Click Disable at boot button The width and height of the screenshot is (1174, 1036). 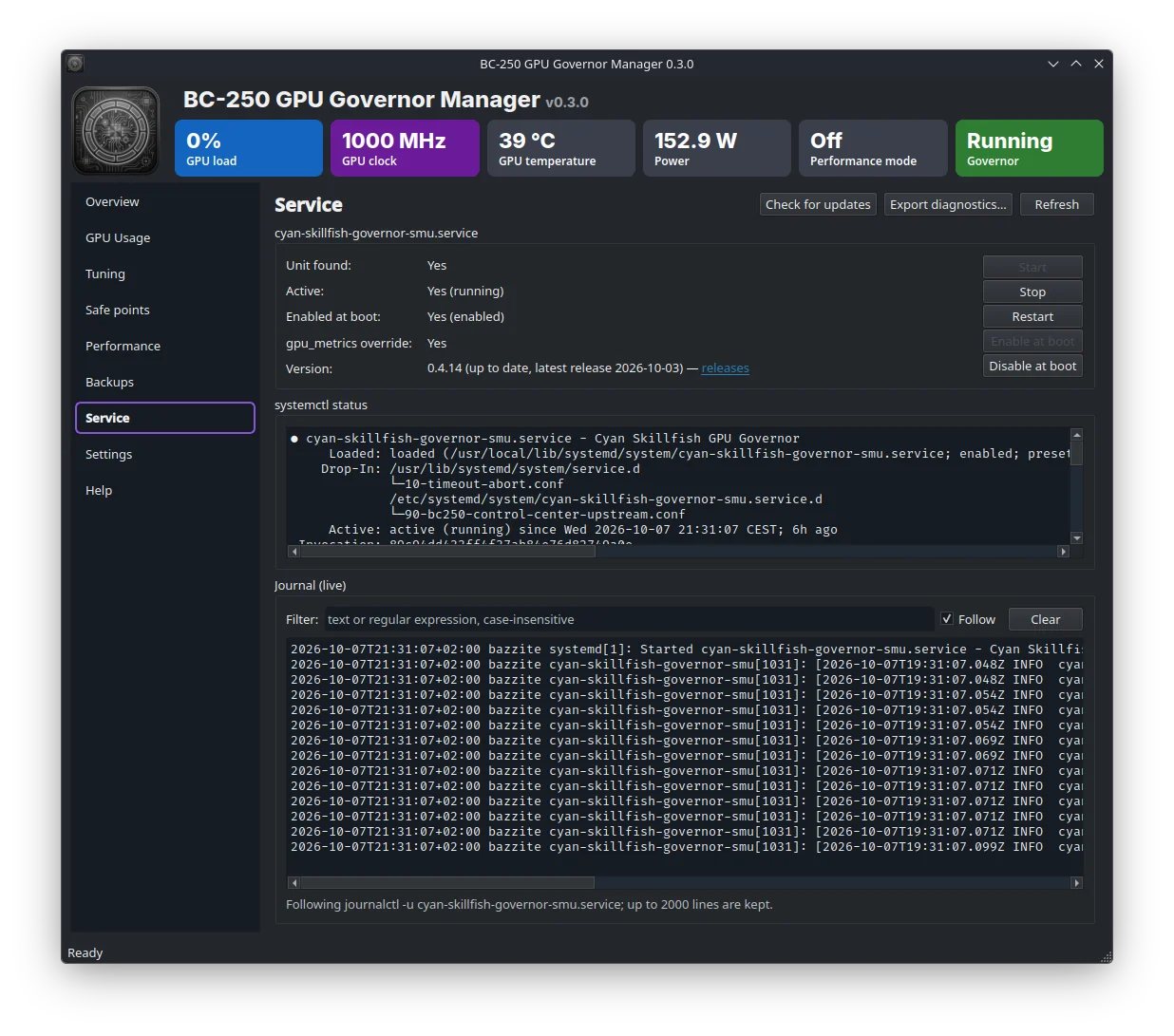coord(1032,366)
